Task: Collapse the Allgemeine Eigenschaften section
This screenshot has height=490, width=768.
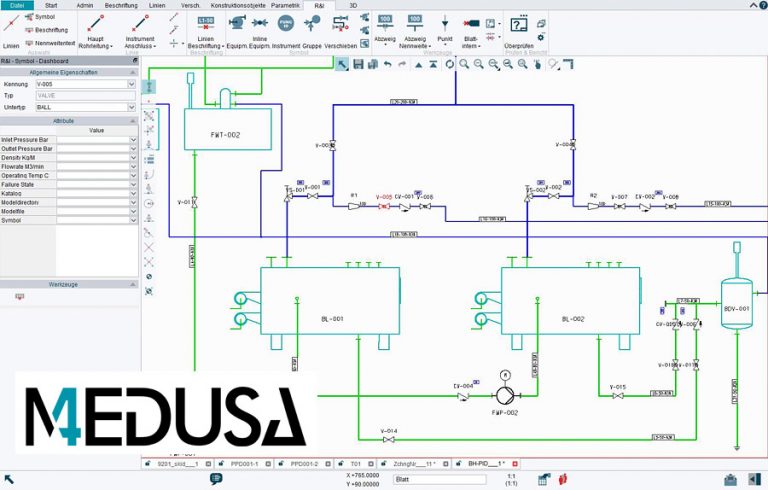Action: point(132,73)
